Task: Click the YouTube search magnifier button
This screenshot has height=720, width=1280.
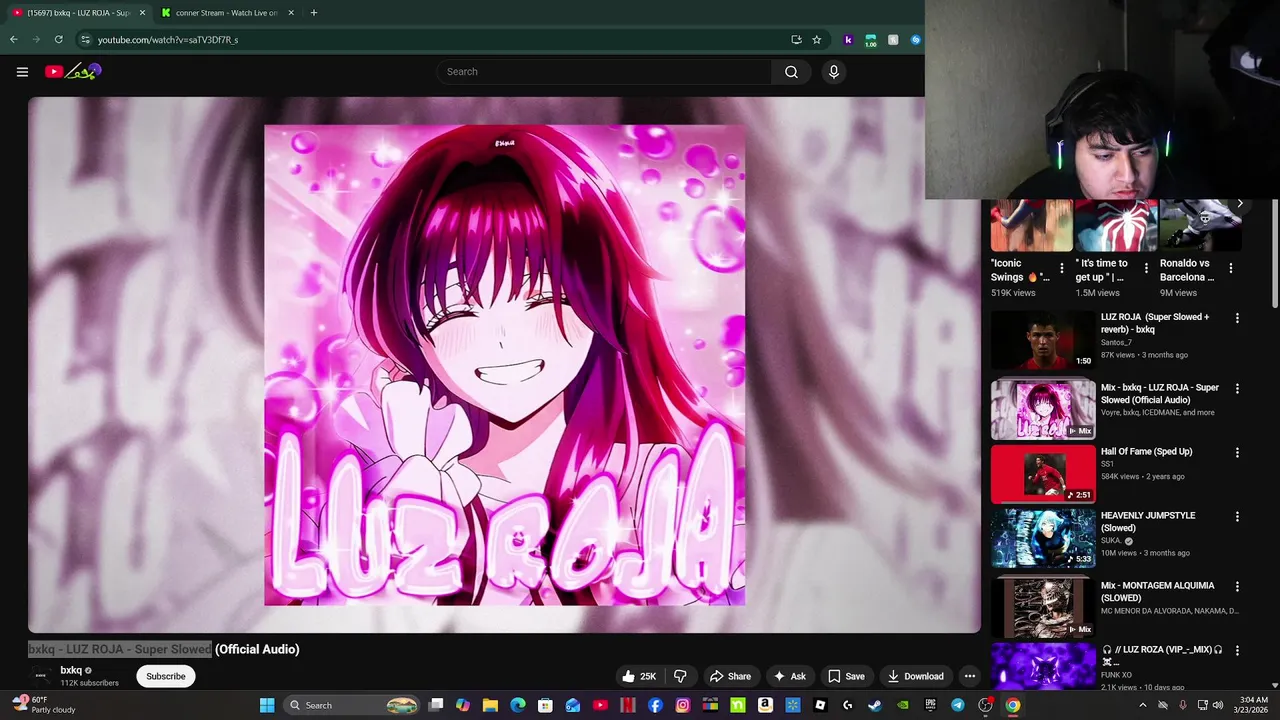Action: 791,72
